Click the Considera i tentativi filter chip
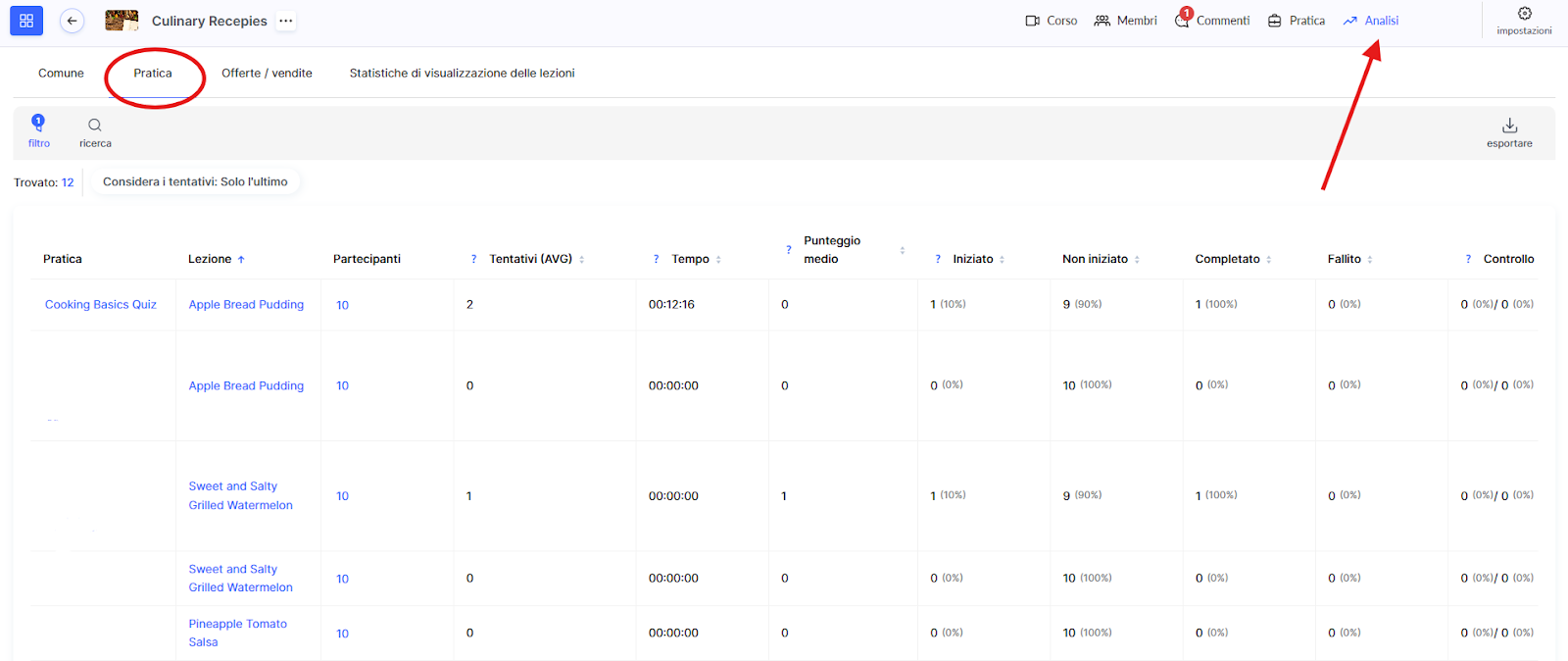Screen dimensions: 1568x661 click(x=195, y=182)
